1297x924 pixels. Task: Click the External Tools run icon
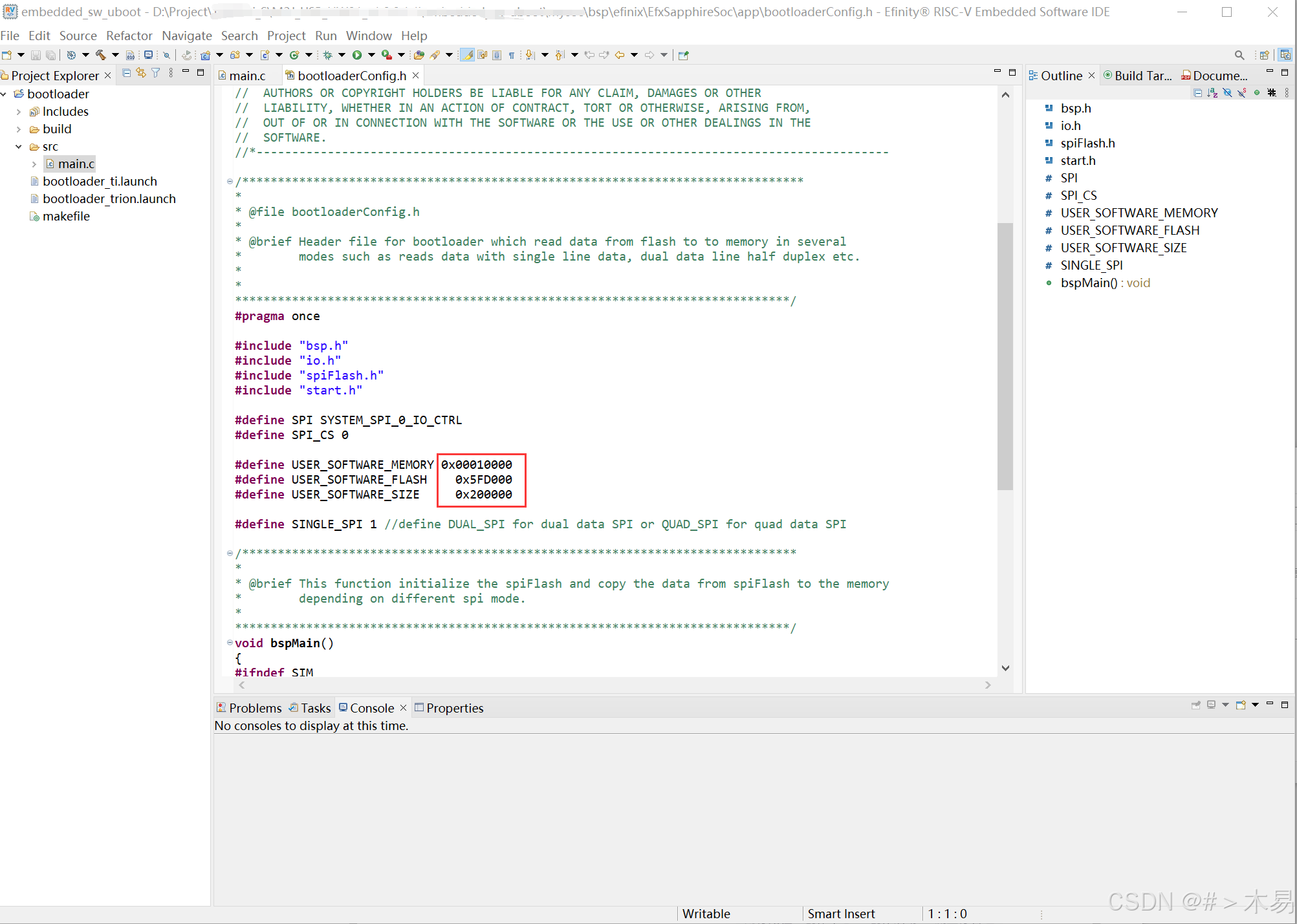(x=387, y=55)
